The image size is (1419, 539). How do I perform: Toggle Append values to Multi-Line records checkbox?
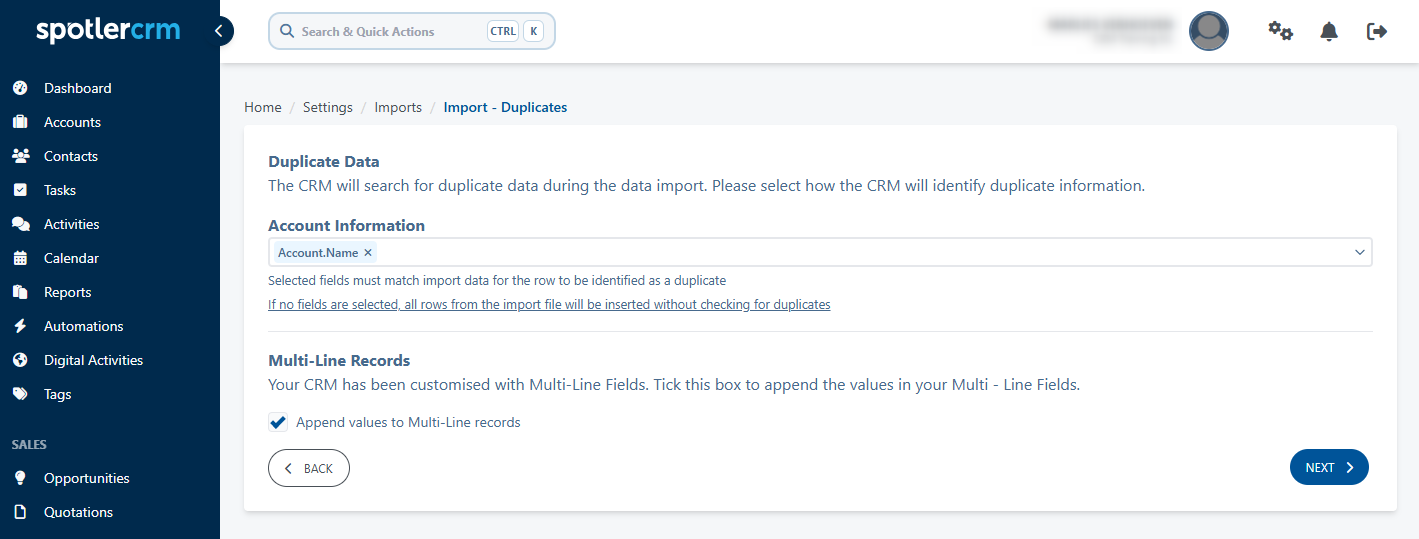click(x=278, y=422)
